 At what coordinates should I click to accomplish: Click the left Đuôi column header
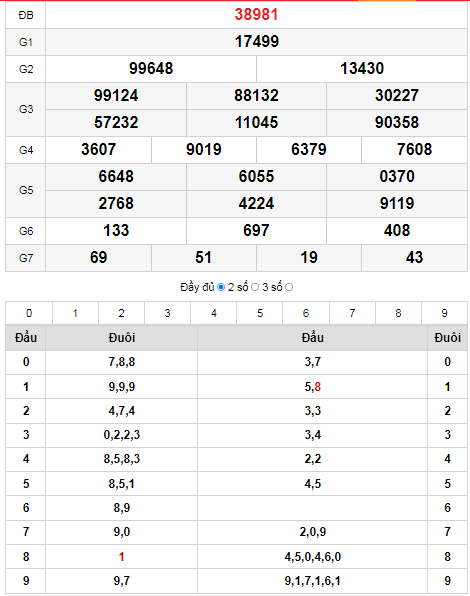click(122, 338)
